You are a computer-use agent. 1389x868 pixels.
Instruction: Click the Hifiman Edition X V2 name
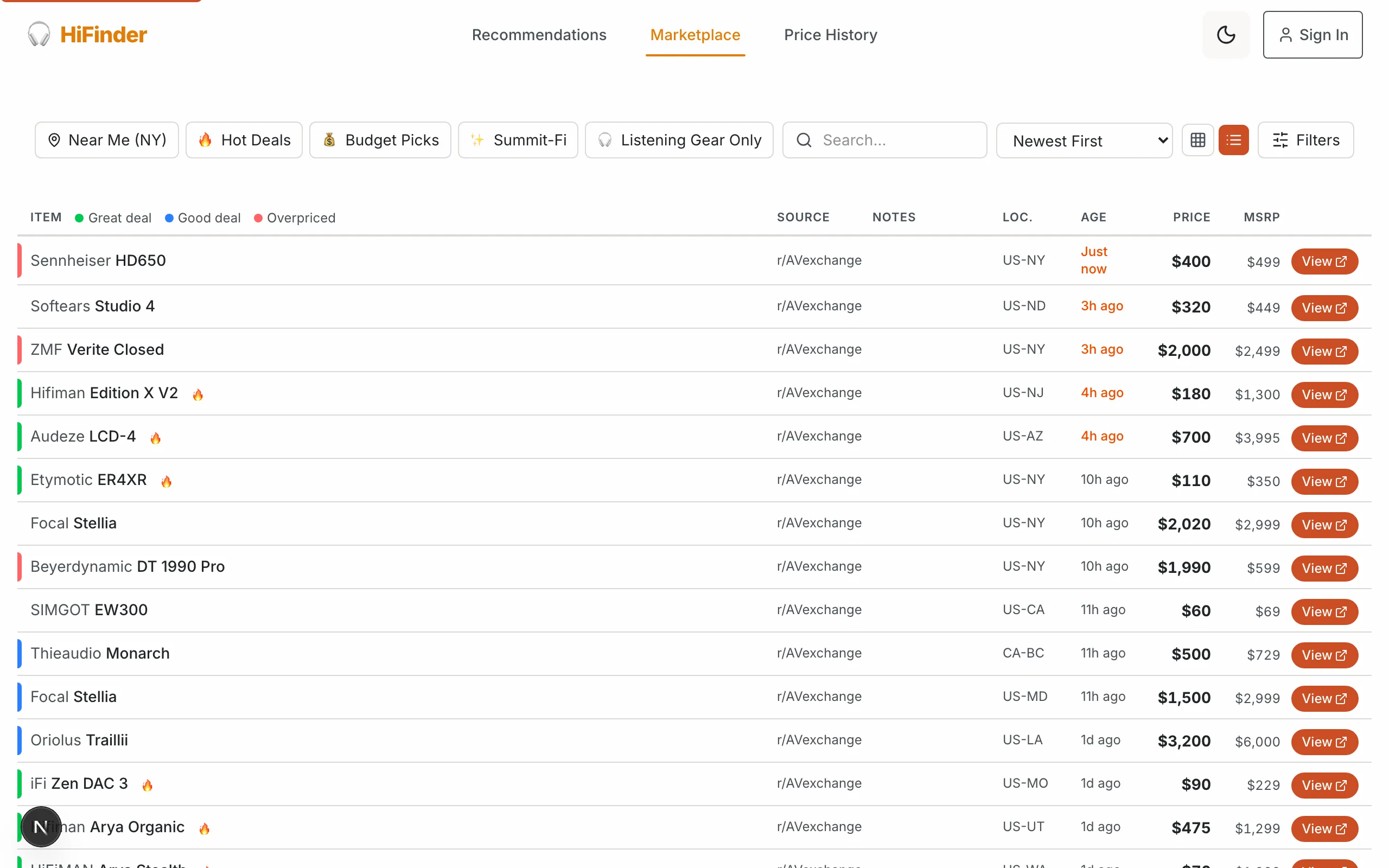104,393
